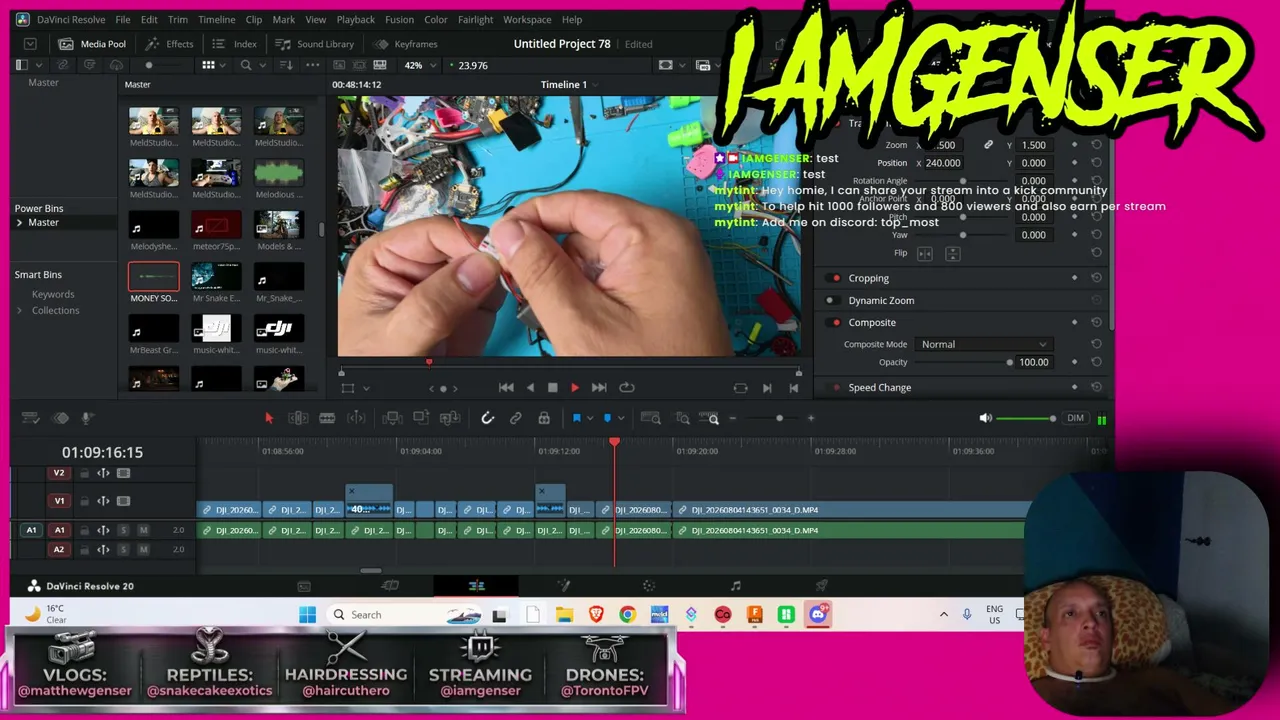Toggle the timeline linked selection chain icon
1280x720 pixels.
pyautogui.click(x=516, y=418)
